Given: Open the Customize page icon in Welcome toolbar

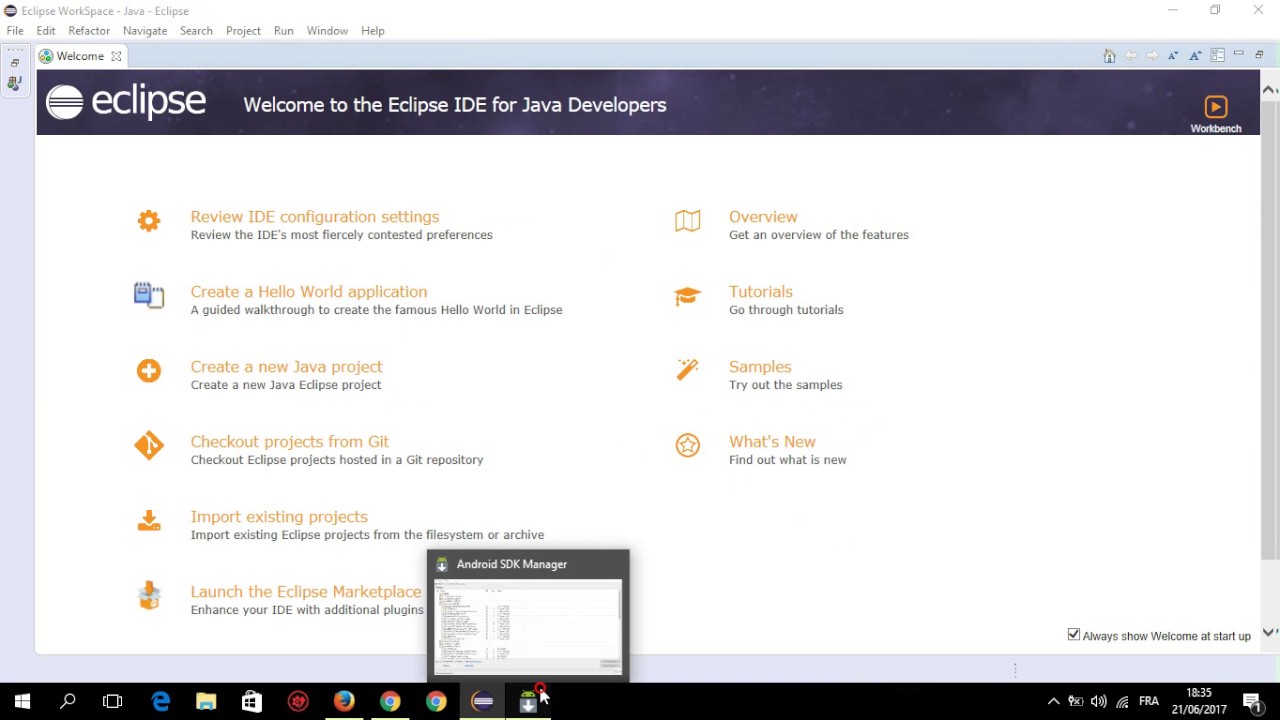Looking at the screenshot, I should tap(1217, 56).
